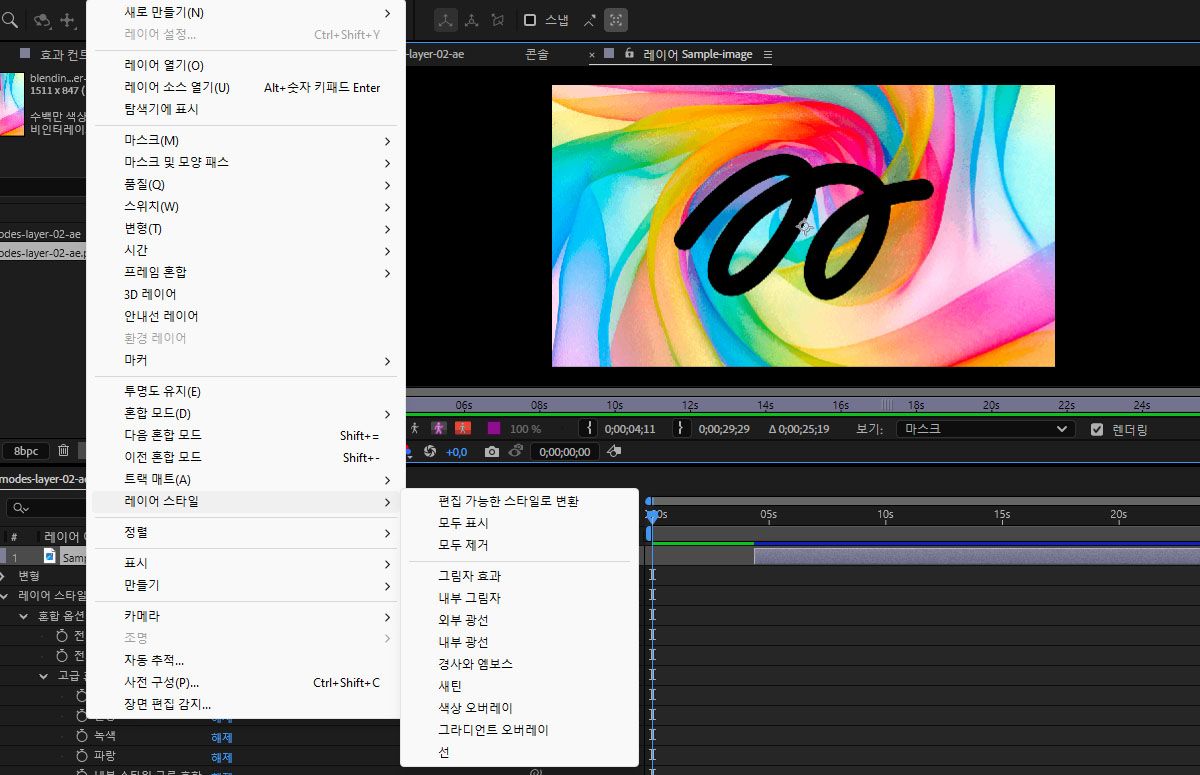Select 경사와 엠보스 in the submenu
The width and height of the screenshot is (1200, 775).
475,664
